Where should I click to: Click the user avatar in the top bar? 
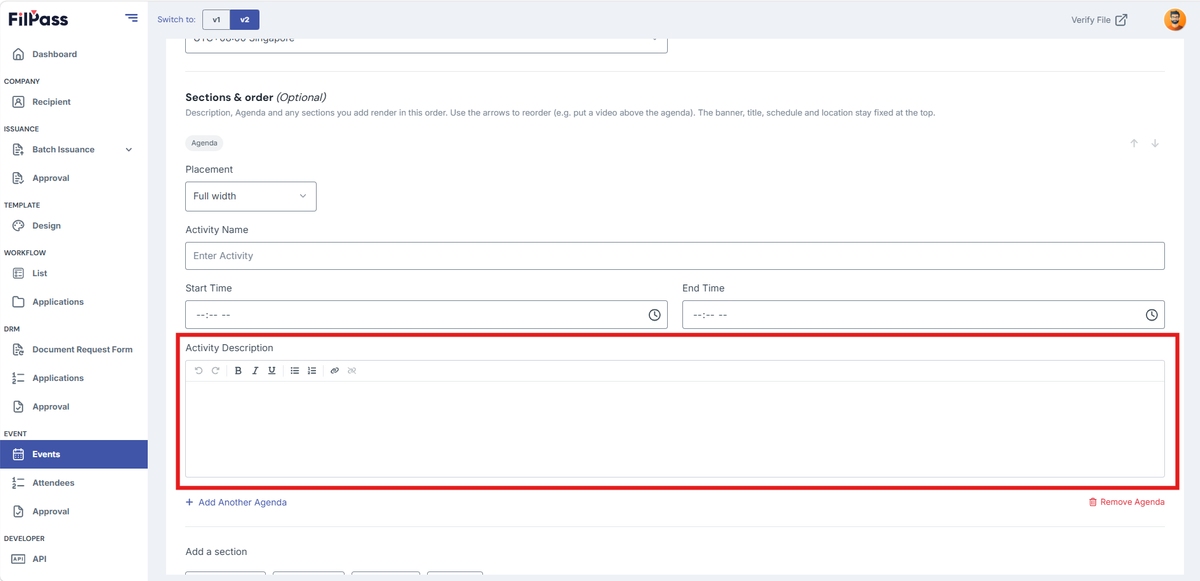click(1175, 19)
